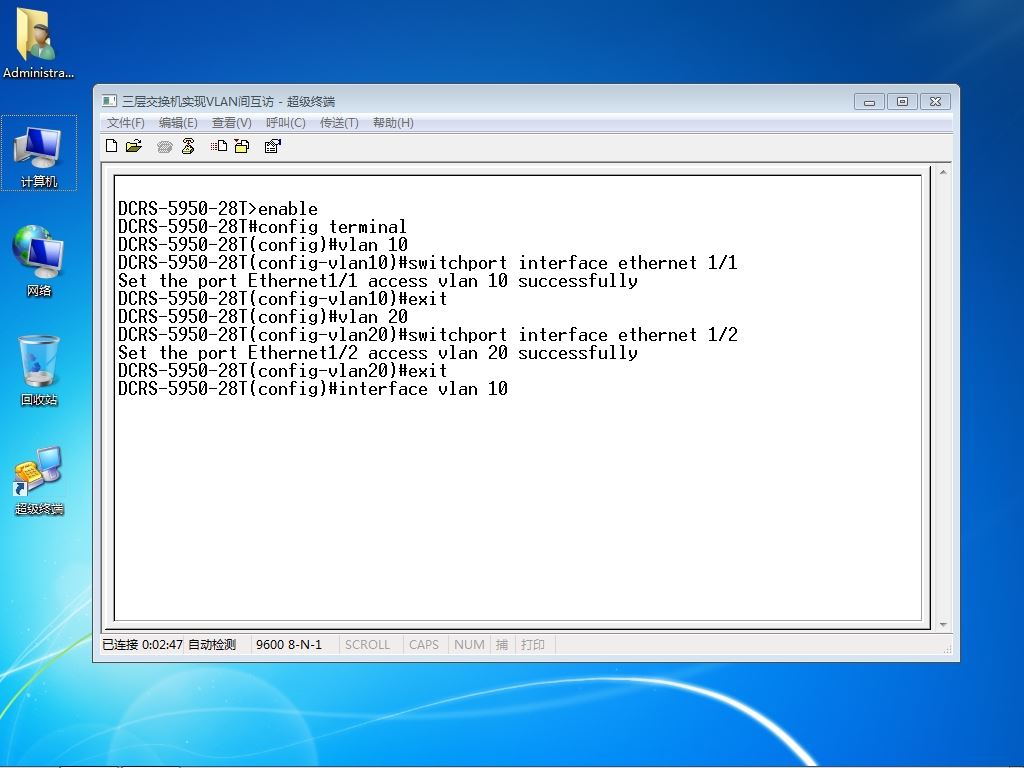Click the '自动检测' status entry
The image size is (1024, 768).
coord(212,645)
